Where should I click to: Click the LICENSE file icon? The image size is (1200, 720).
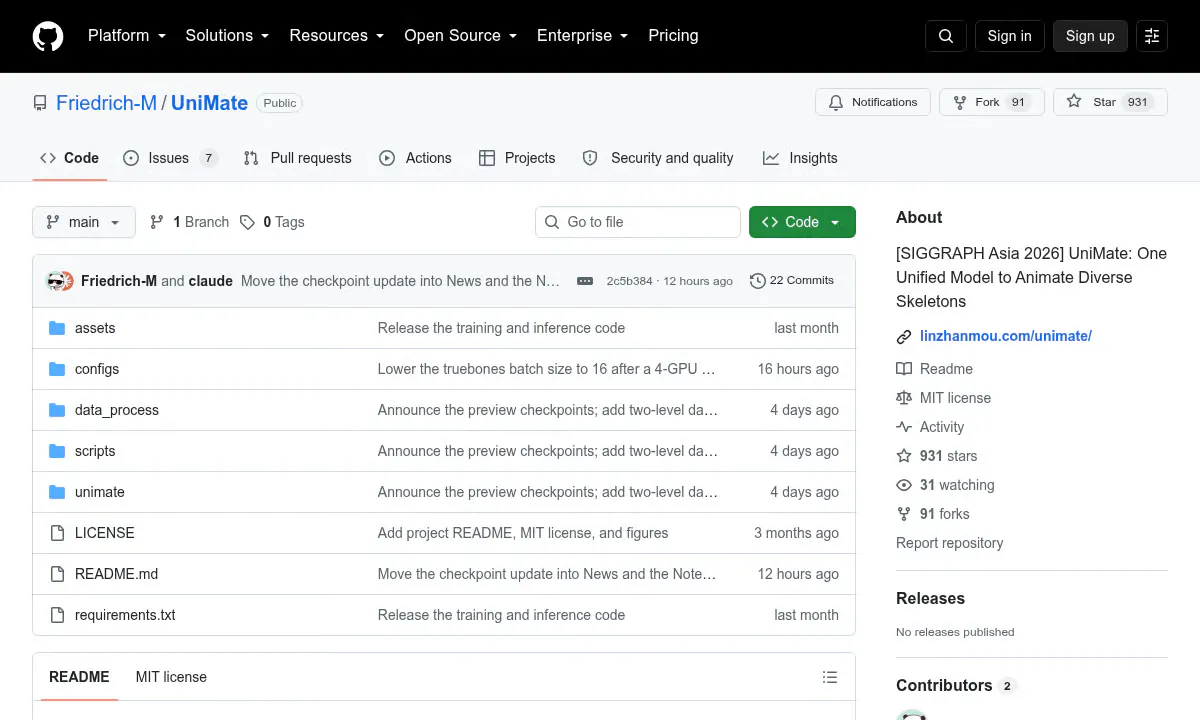[x=57, y=533]
